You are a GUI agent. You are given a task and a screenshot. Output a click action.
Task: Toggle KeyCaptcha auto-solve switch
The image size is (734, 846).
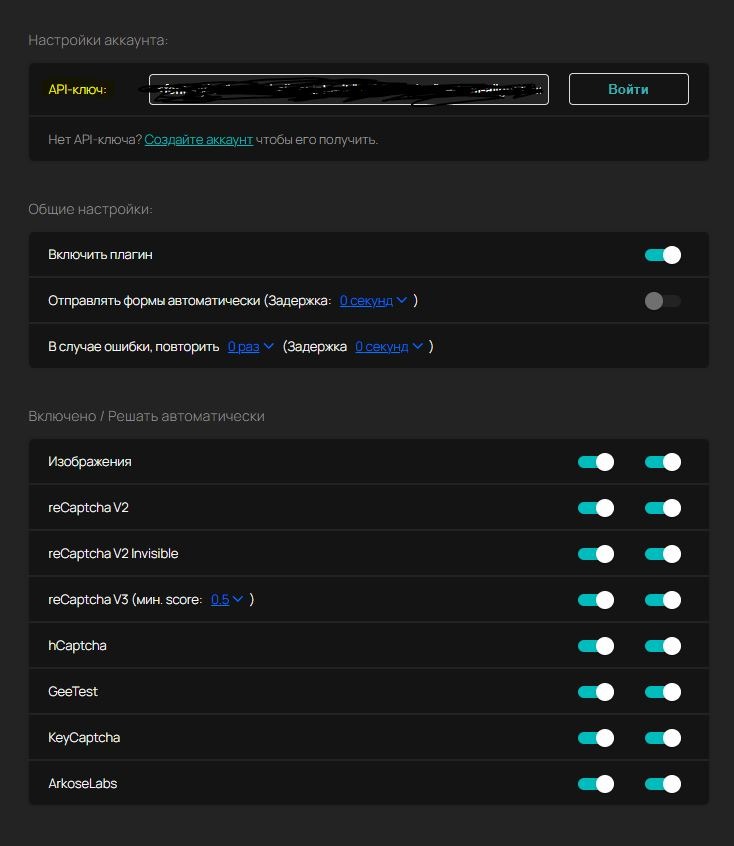[663, 738]
